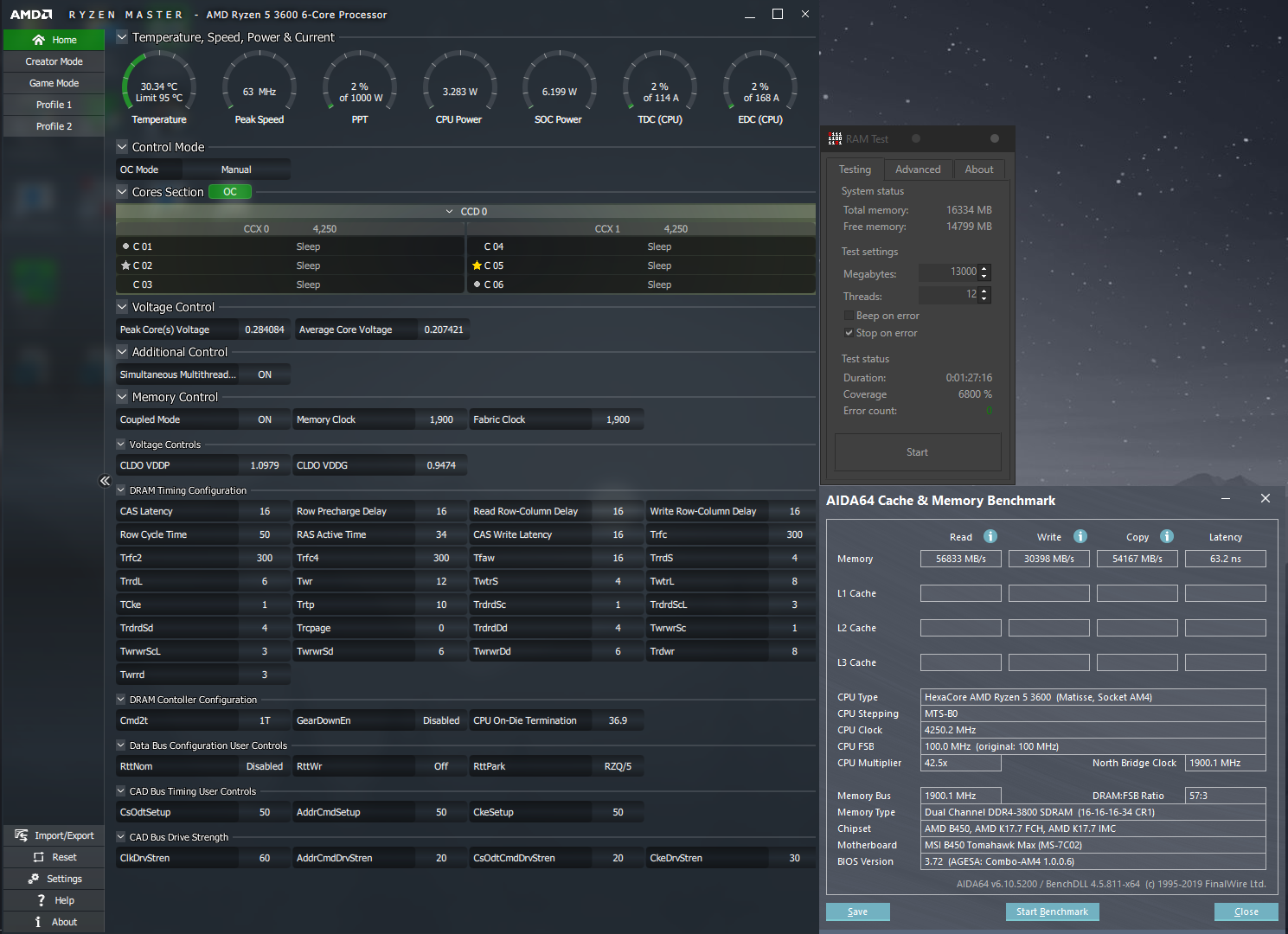Click the SOC Power gauge
Image resolution: width=1288 pixels, height=934 pixels.
click(560, 88)
